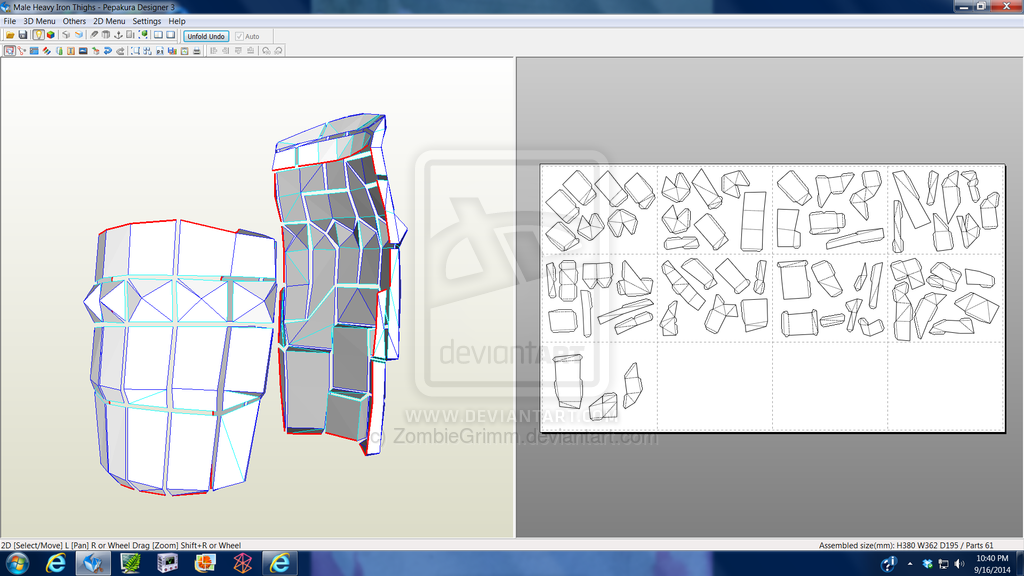Open the first Internet Explorer taskbar icon

[56, 563]
